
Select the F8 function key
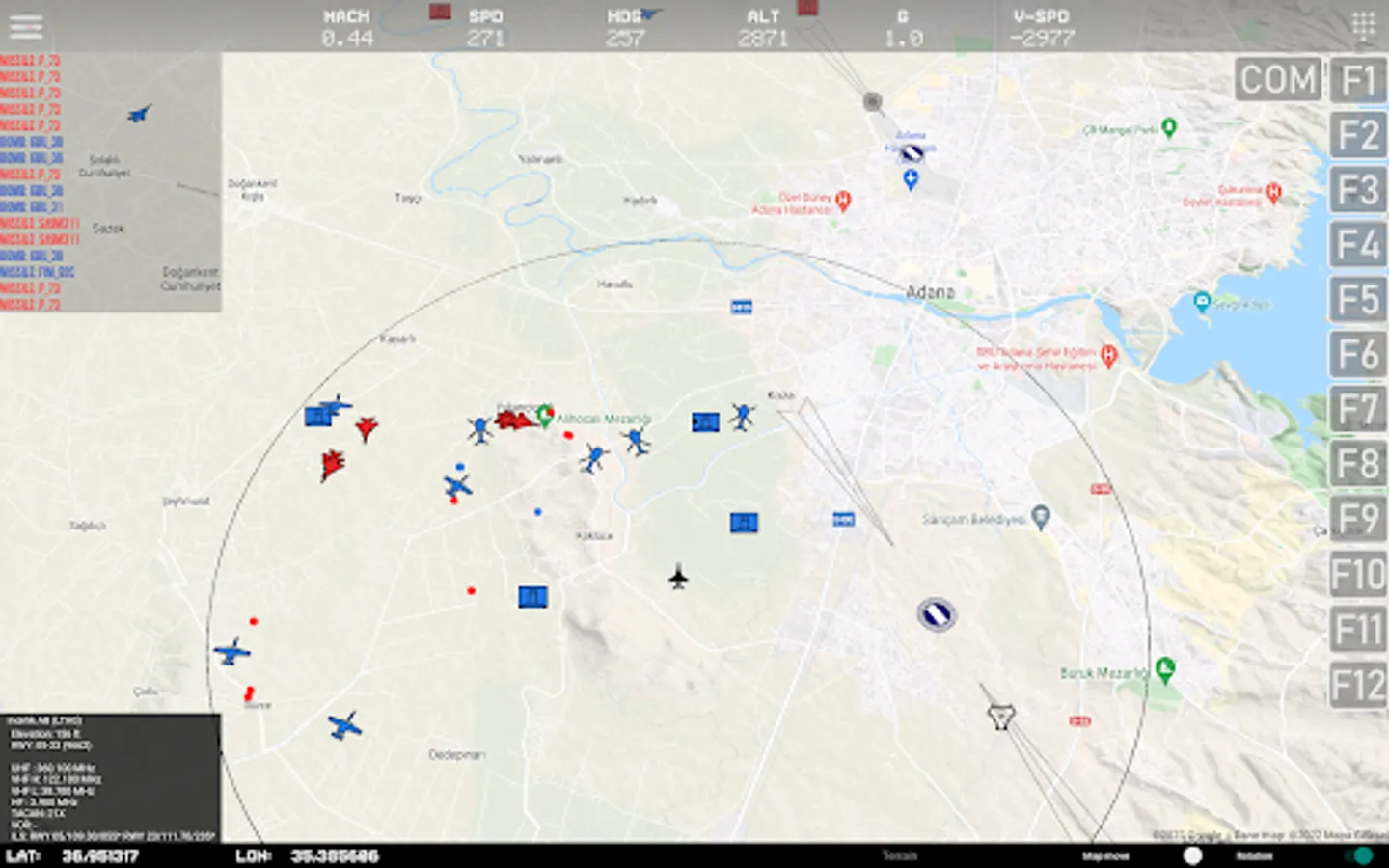point(1358,465)
